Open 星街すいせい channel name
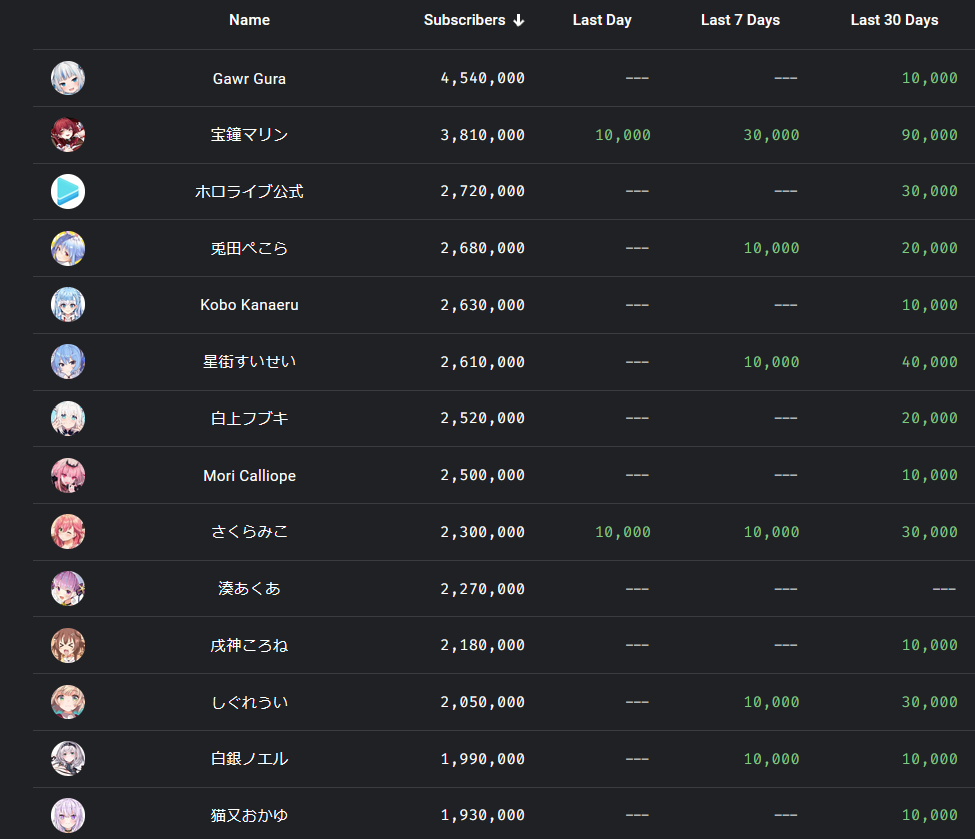 249,361
